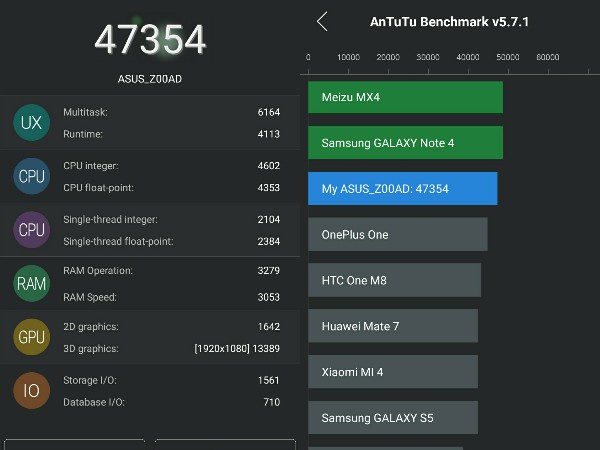Go back using the arrow beside AnTuTu Benchmark
Viewport: 600px width, 450px height.
(x=322, y=21)
